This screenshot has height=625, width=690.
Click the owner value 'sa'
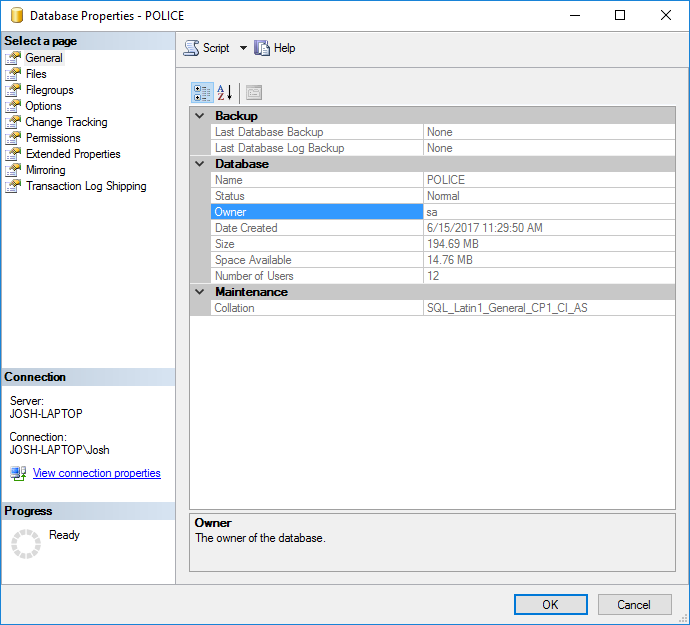[432, 213]
